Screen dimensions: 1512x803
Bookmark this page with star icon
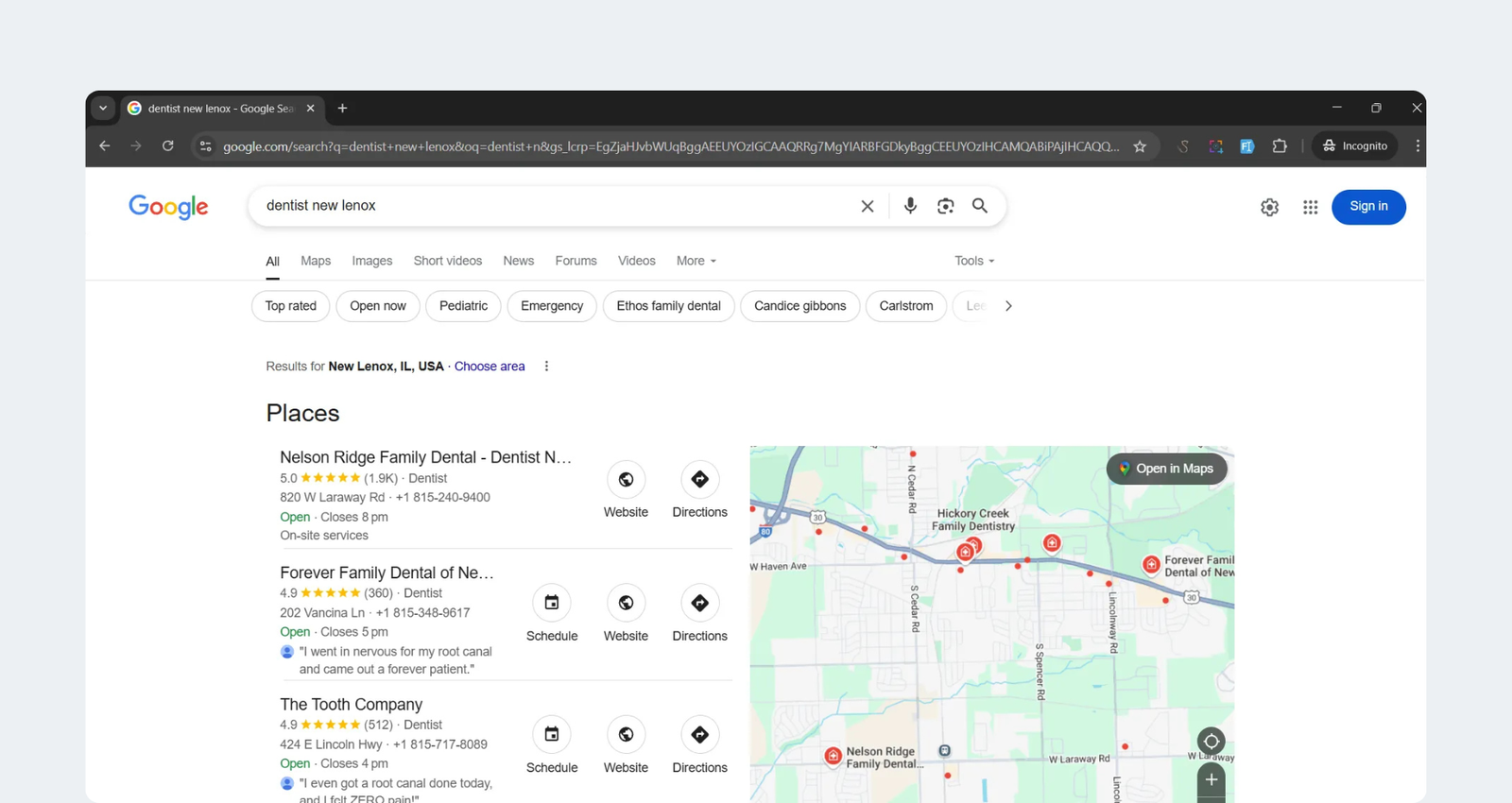click(1140, 146)
